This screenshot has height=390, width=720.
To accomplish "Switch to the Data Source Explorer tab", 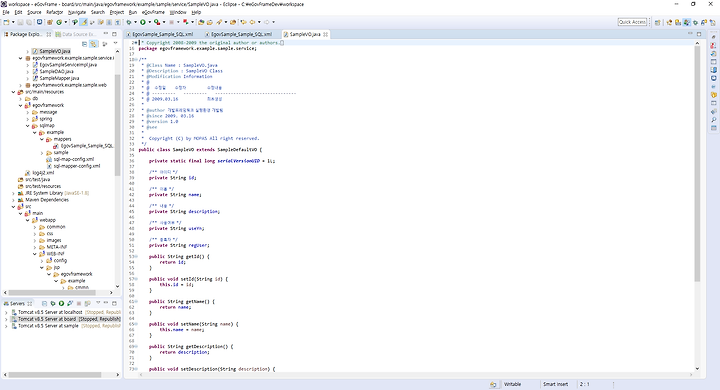I will pos(76,34).
